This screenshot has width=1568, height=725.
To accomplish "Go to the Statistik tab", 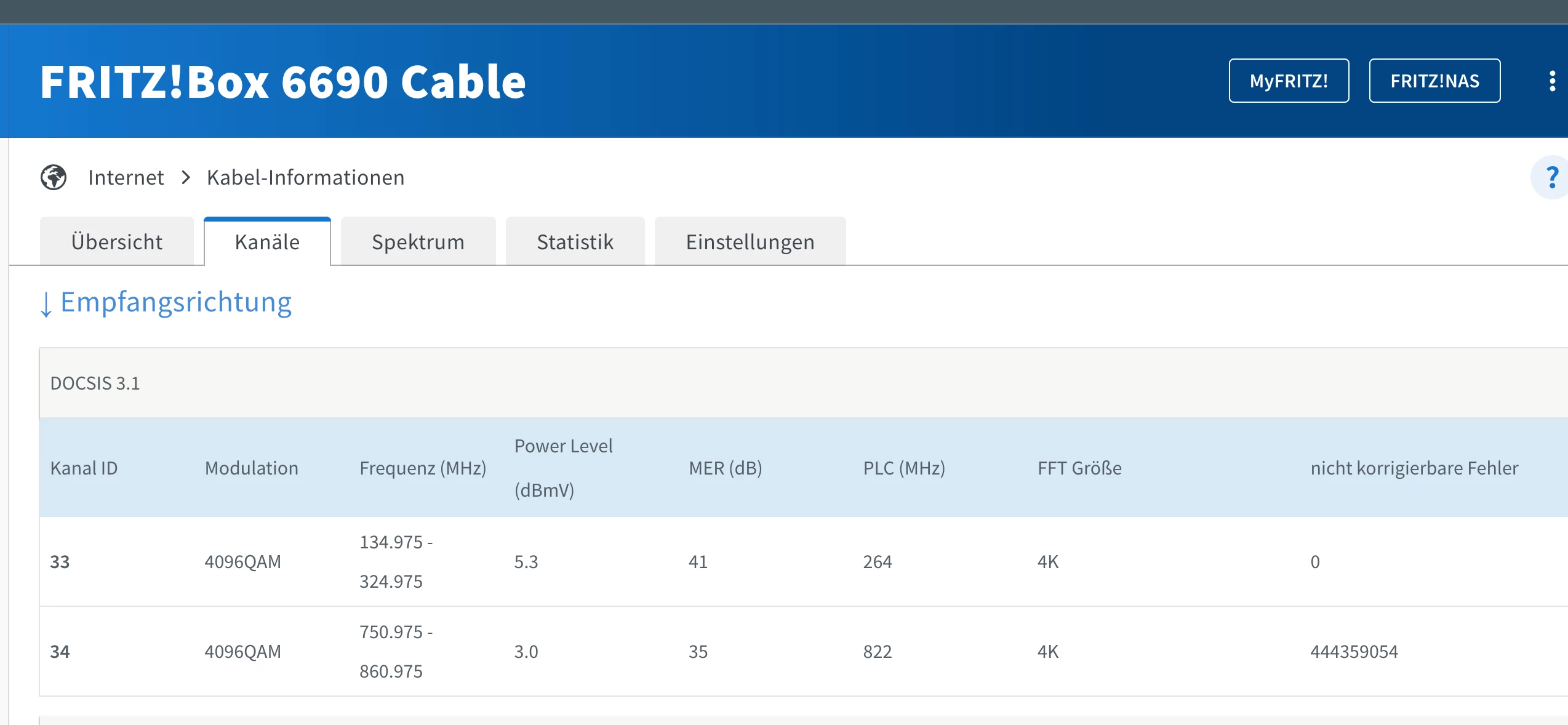I will coord(575,242).
